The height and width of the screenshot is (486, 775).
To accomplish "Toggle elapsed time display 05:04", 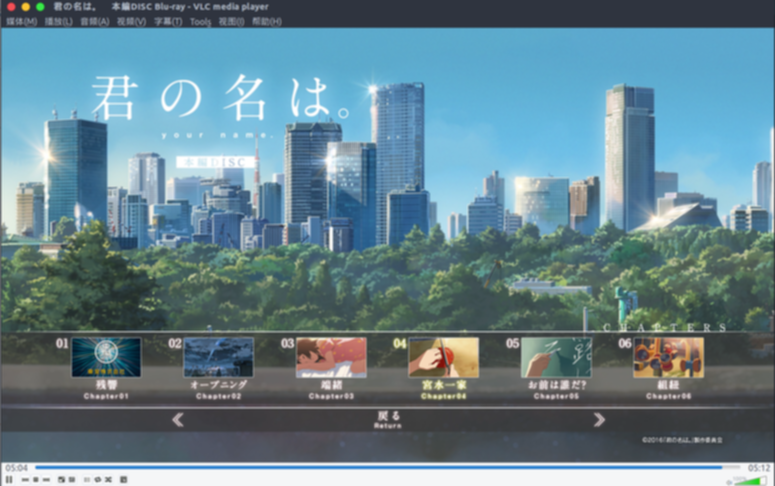I will pos(16,468).
